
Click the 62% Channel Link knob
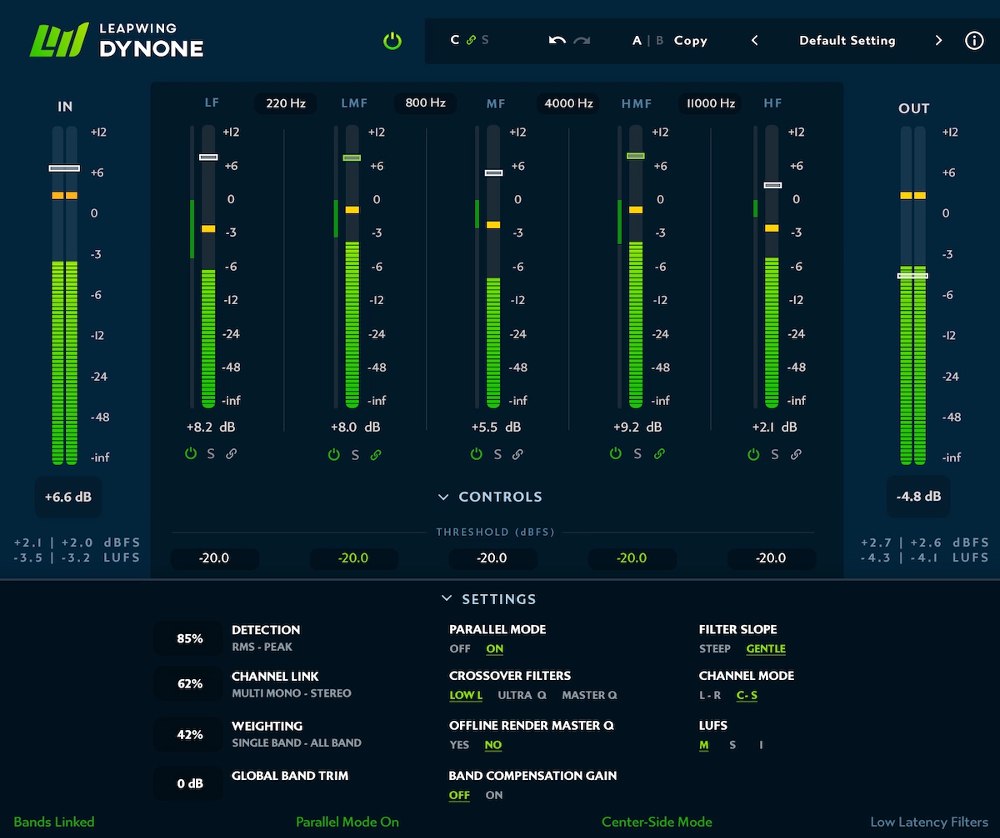click(x=187, y=684)
